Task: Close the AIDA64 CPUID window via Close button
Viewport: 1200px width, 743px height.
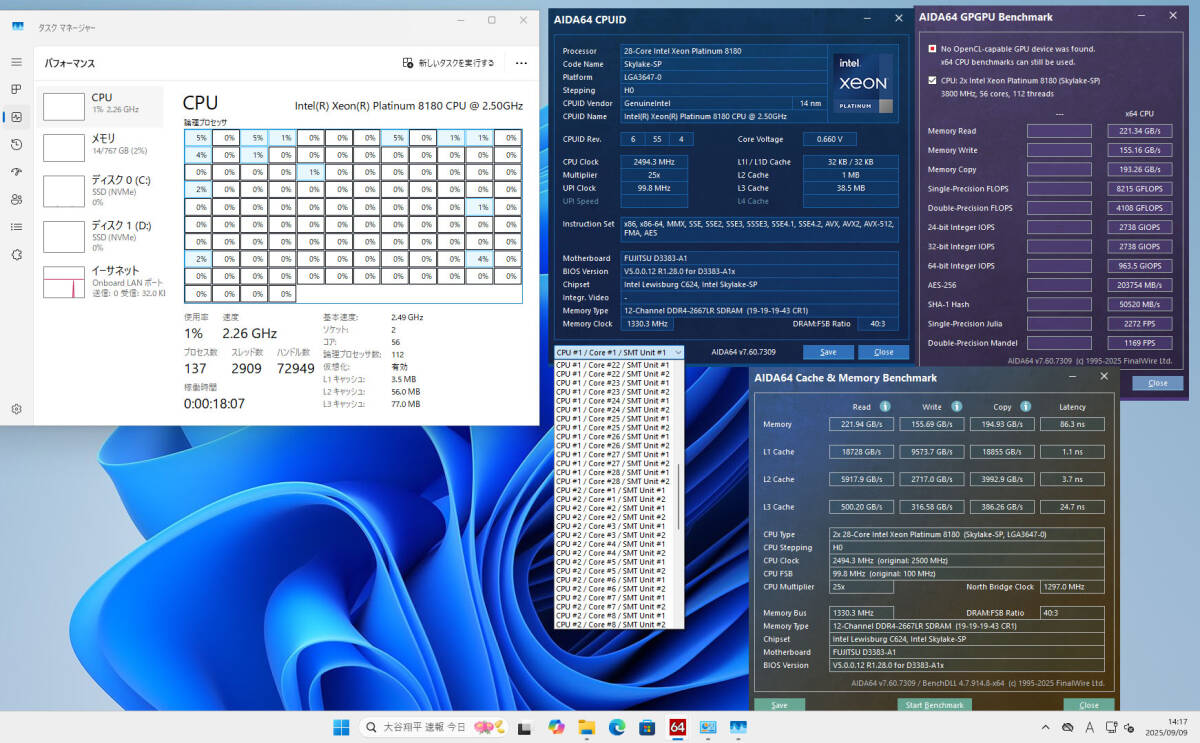Action: tap(883, 352)
